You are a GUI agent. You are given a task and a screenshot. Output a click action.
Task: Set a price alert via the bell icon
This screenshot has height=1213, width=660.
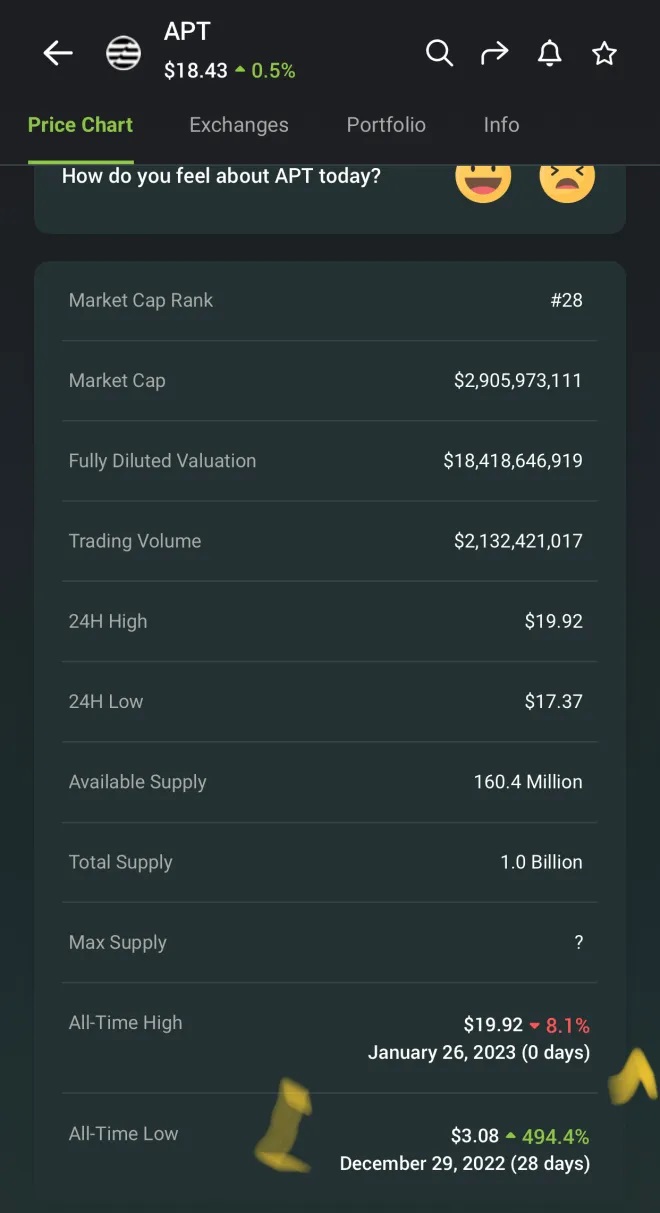(x=549, y=53)
